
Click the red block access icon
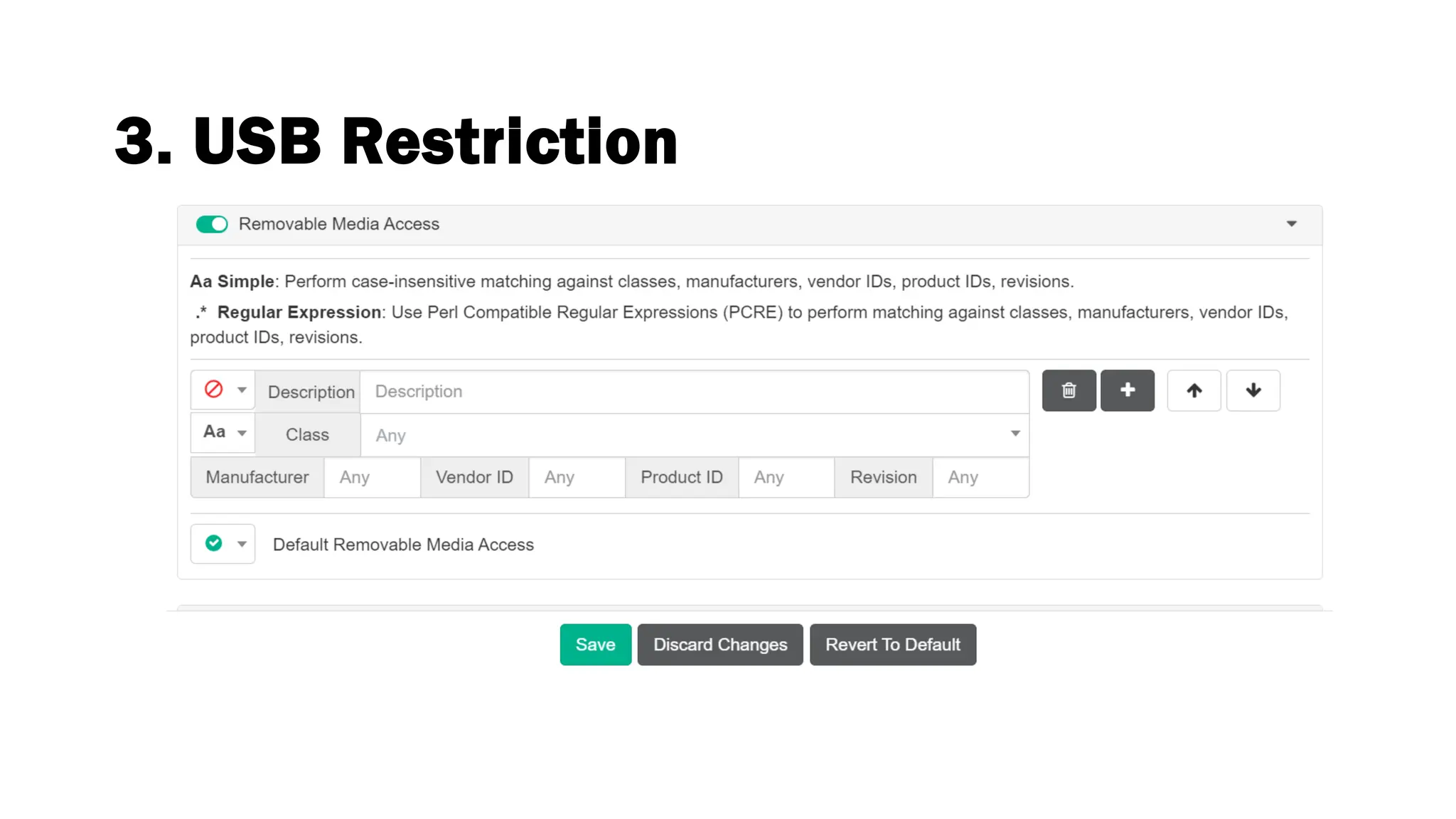[x=213, y=390]
